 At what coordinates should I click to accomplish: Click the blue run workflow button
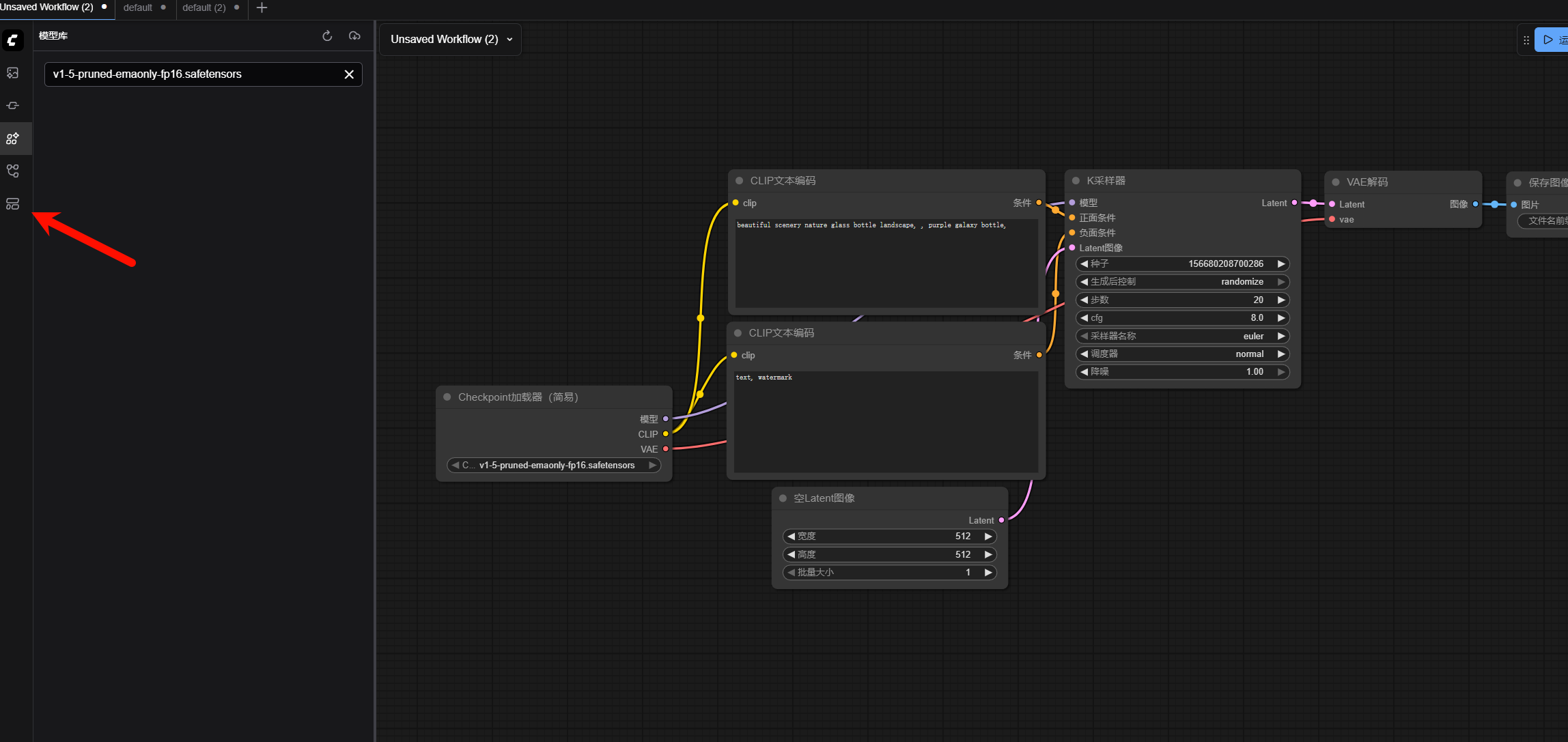click(x=1552, y=40)
